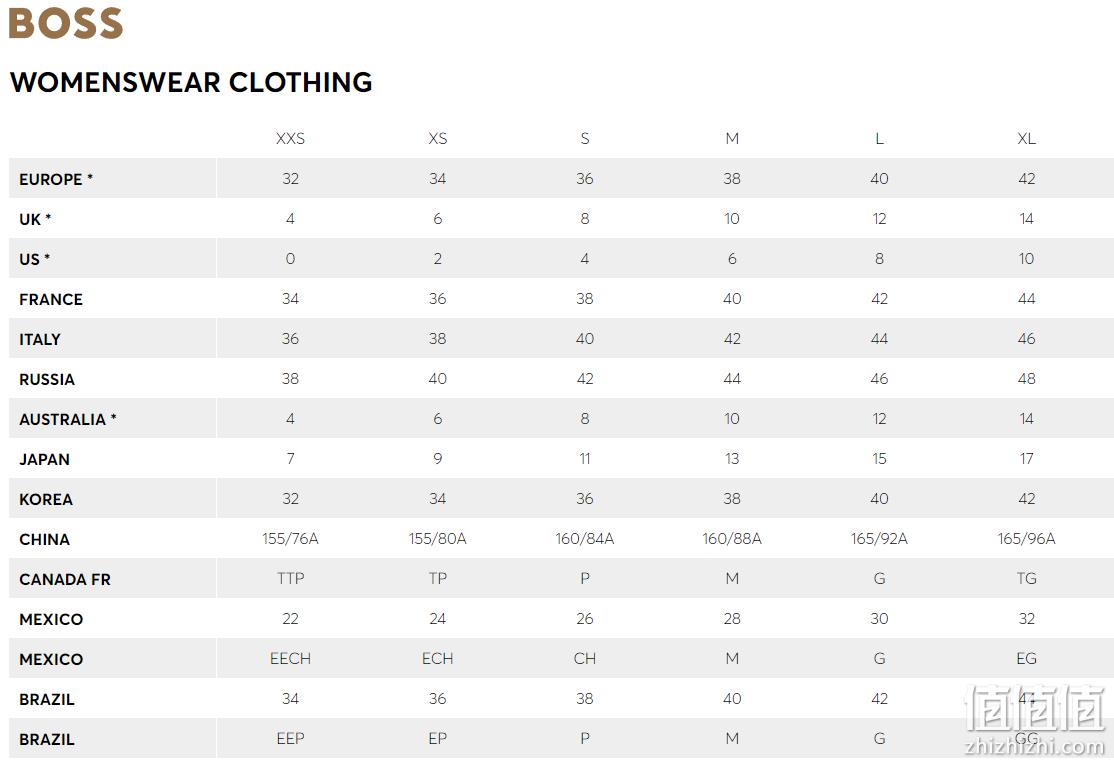The image size is (1114, 764).
Task: Click the EUROPE row label
Action: [56, 179]
